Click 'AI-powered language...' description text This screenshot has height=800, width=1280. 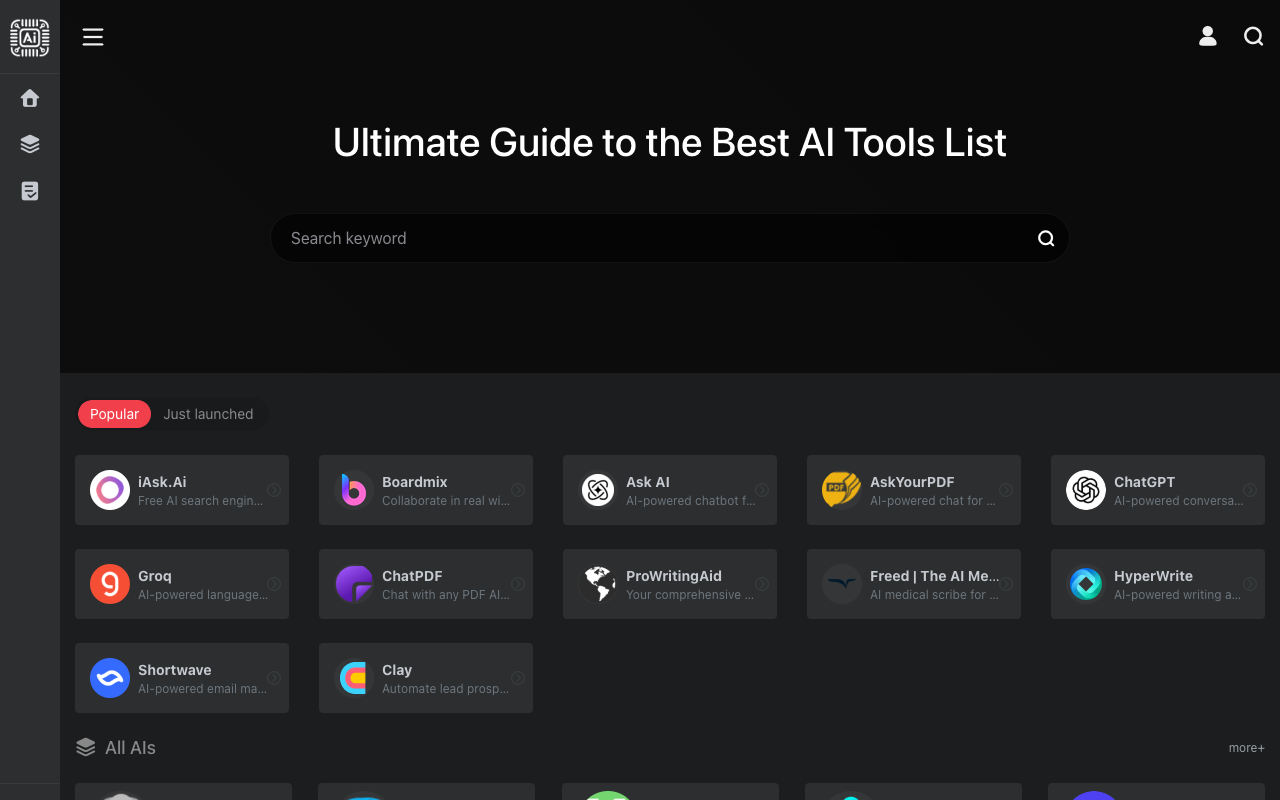[203, 595]
